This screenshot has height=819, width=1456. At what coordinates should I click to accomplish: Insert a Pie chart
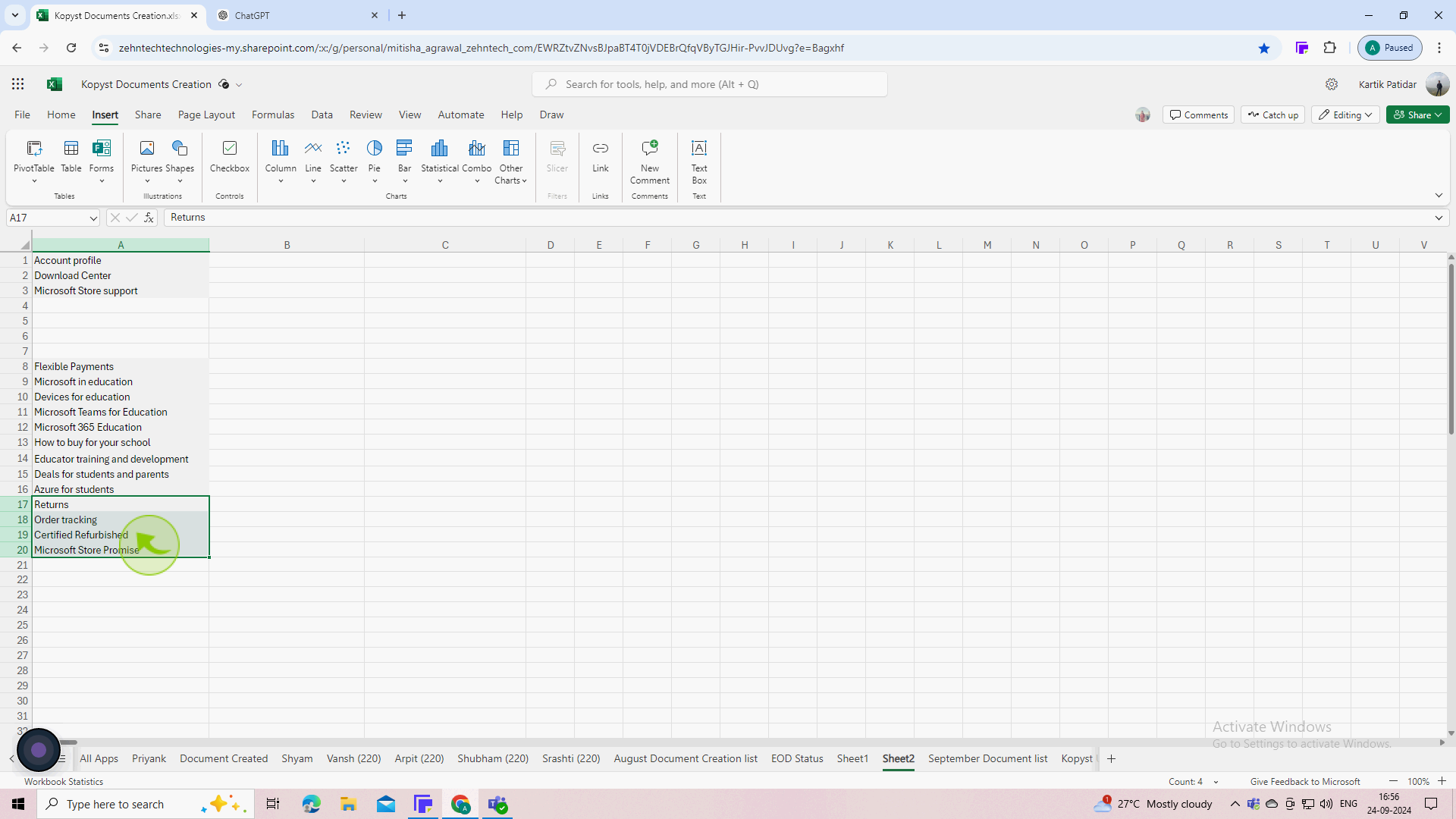(x=375, y=161)
